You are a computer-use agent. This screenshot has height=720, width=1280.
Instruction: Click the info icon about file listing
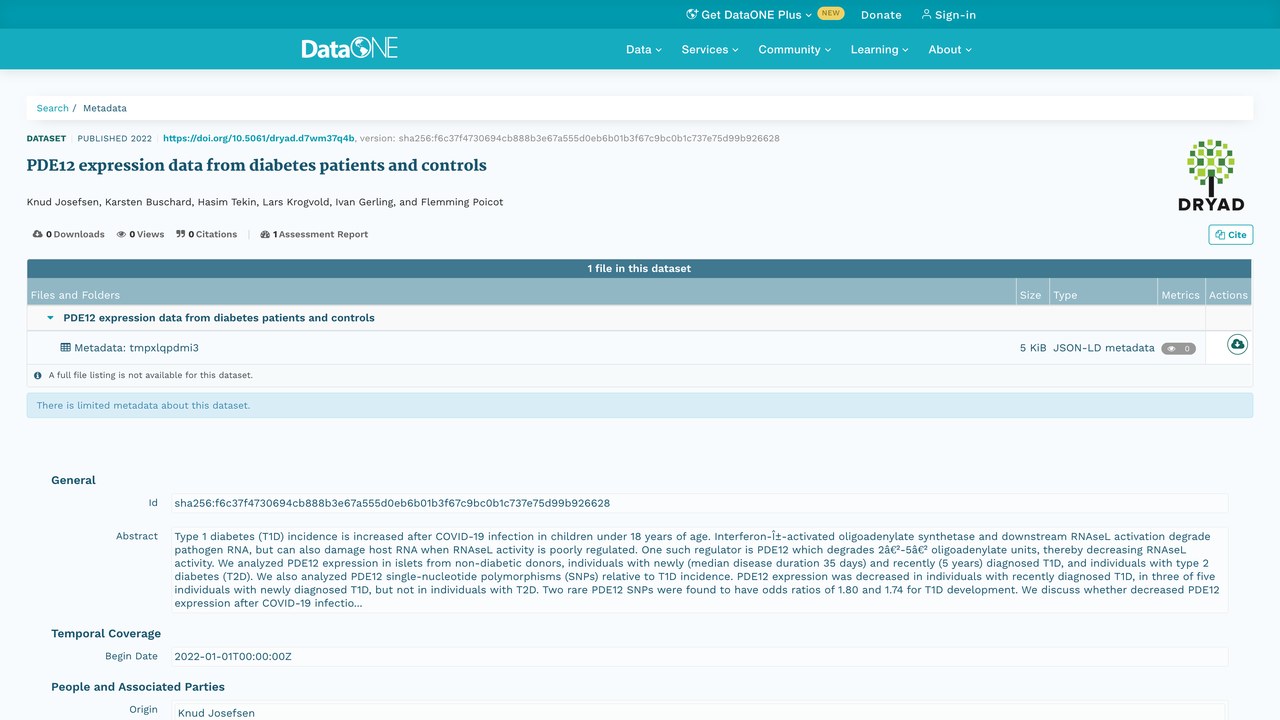click(x=38, y=376)
